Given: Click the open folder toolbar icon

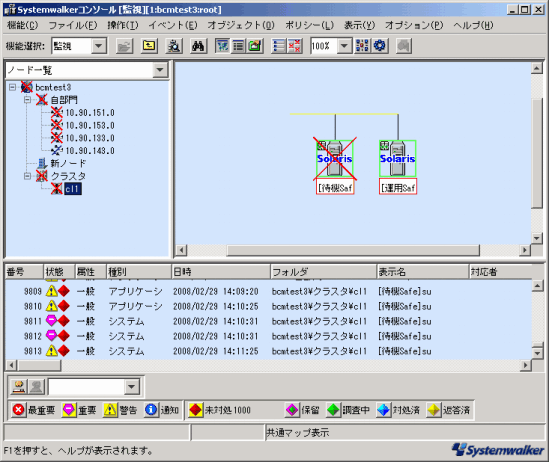Looking at the screenshot, I should [x=124, y=46].
